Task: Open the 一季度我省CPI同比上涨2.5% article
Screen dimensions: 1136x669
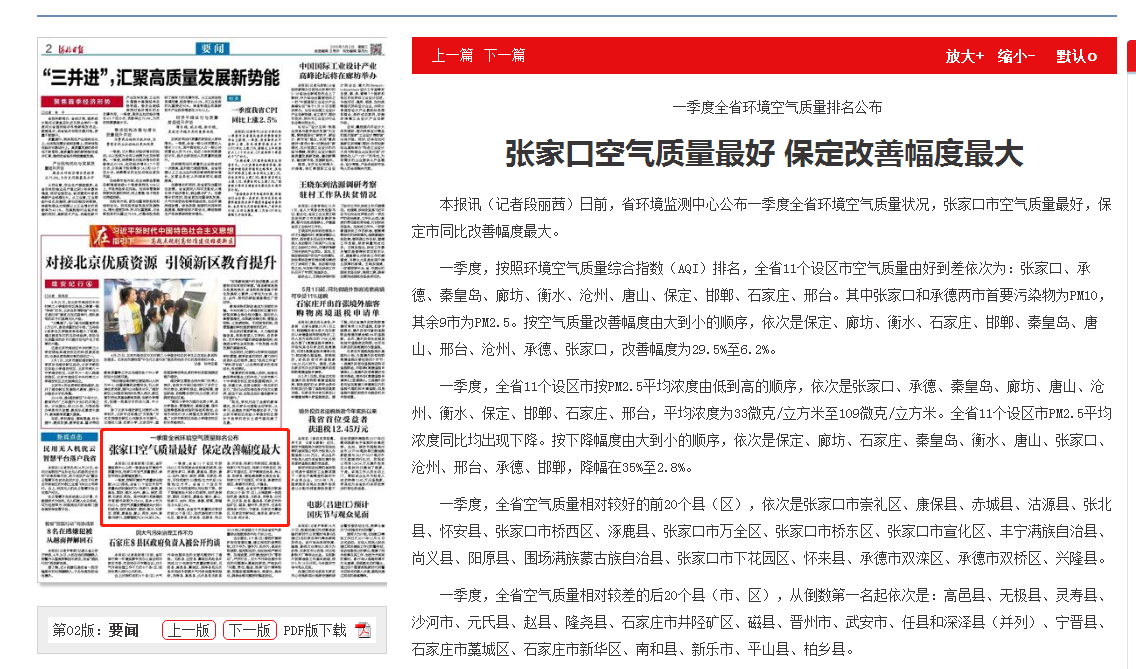Action: (257, 115)
